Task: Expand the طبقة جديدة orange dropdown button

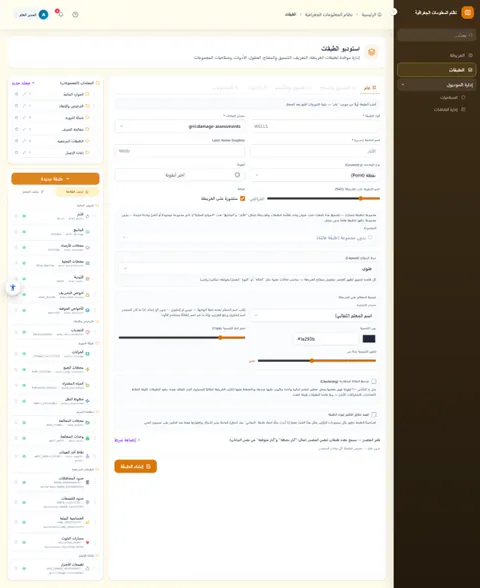Action: click(x=56, y=179)
